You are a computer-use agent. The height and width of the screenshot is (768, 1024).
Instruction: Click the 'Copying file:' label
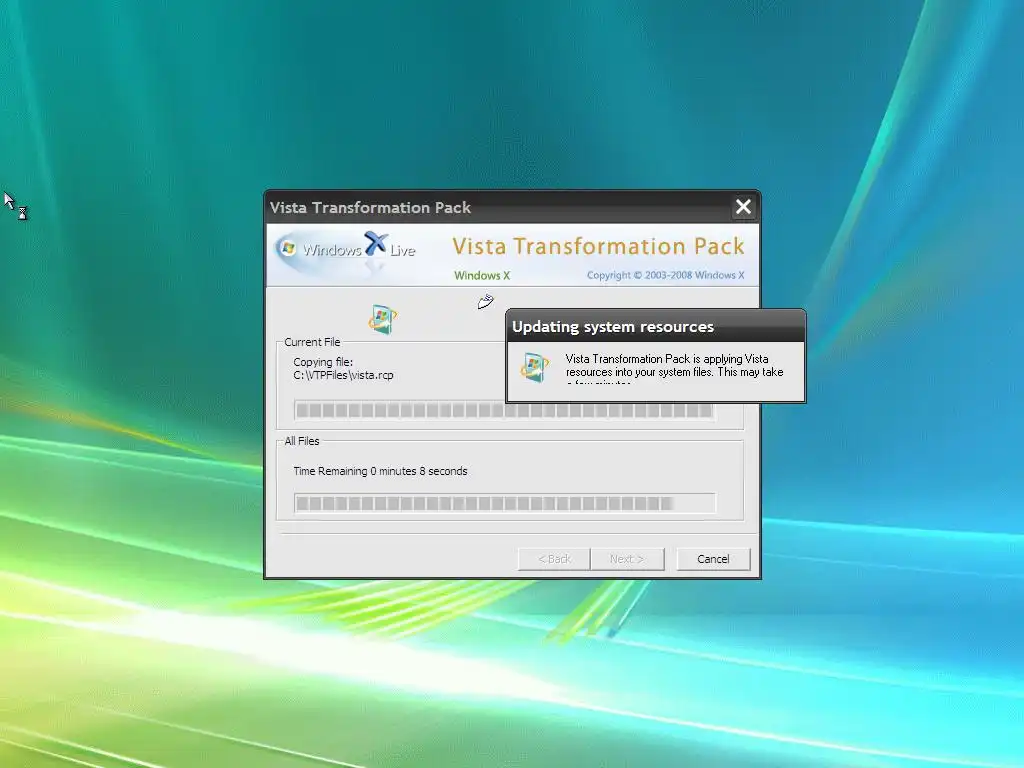(323, 362)
